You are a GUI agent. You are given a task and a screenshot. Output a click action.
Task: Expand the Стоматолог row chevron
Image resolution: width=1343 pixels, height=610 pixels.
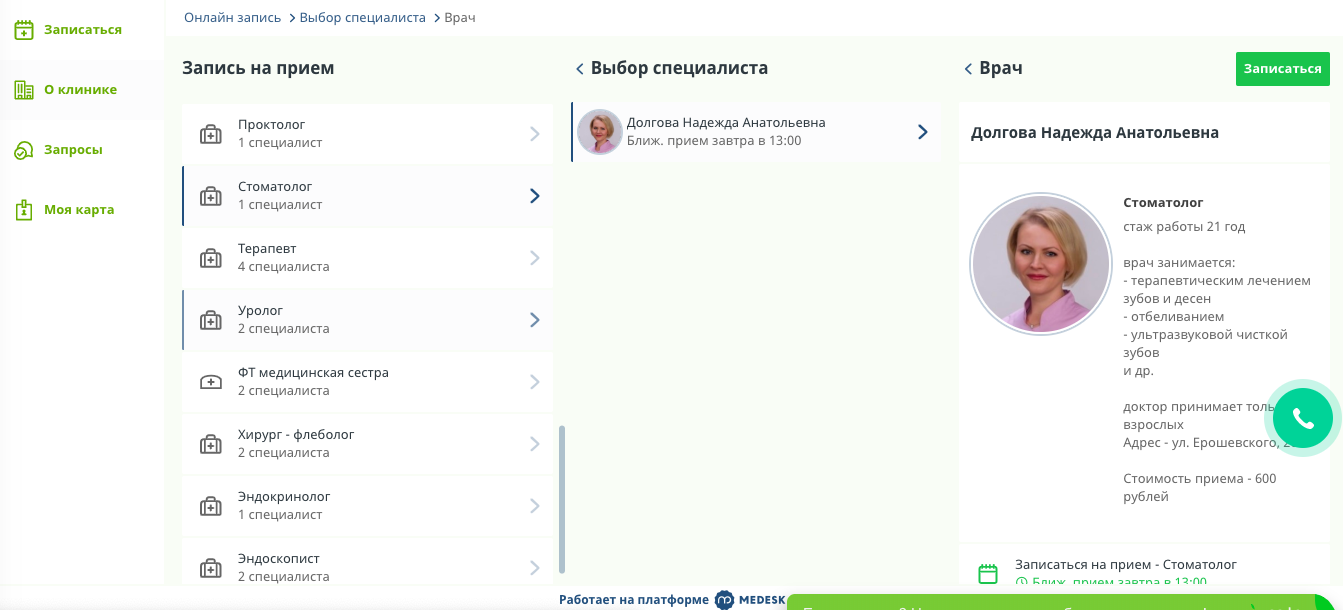[535, 196]
